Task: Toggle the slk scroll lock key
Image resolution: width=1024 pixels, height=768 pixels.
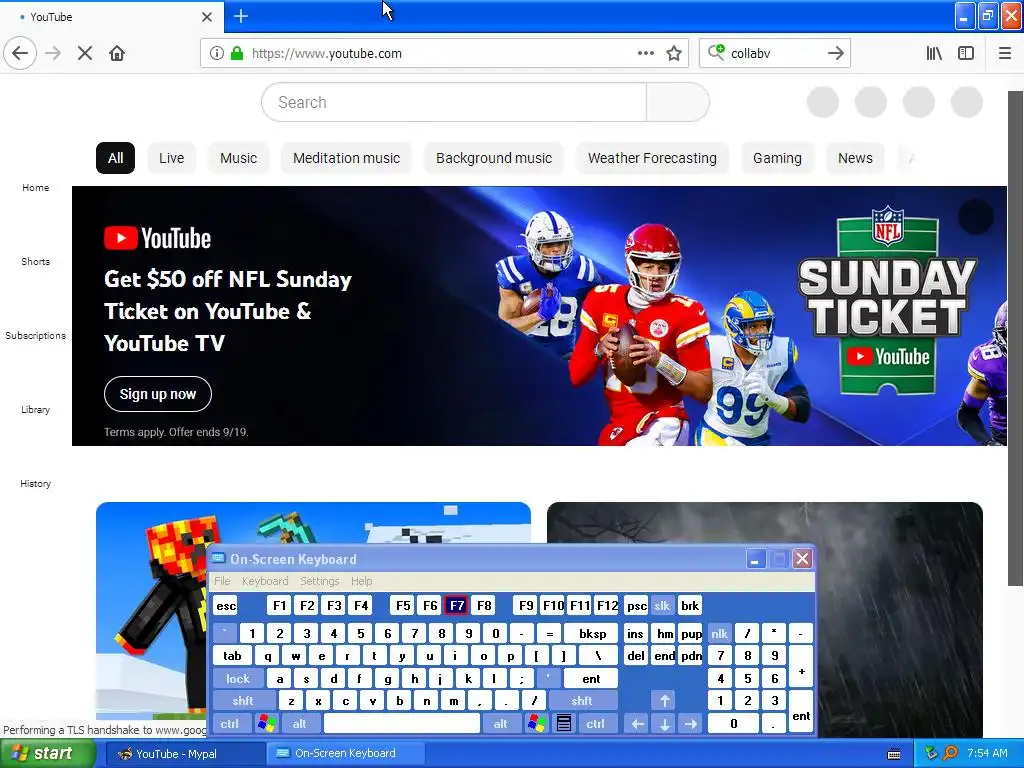Action: tap(662, 606)
